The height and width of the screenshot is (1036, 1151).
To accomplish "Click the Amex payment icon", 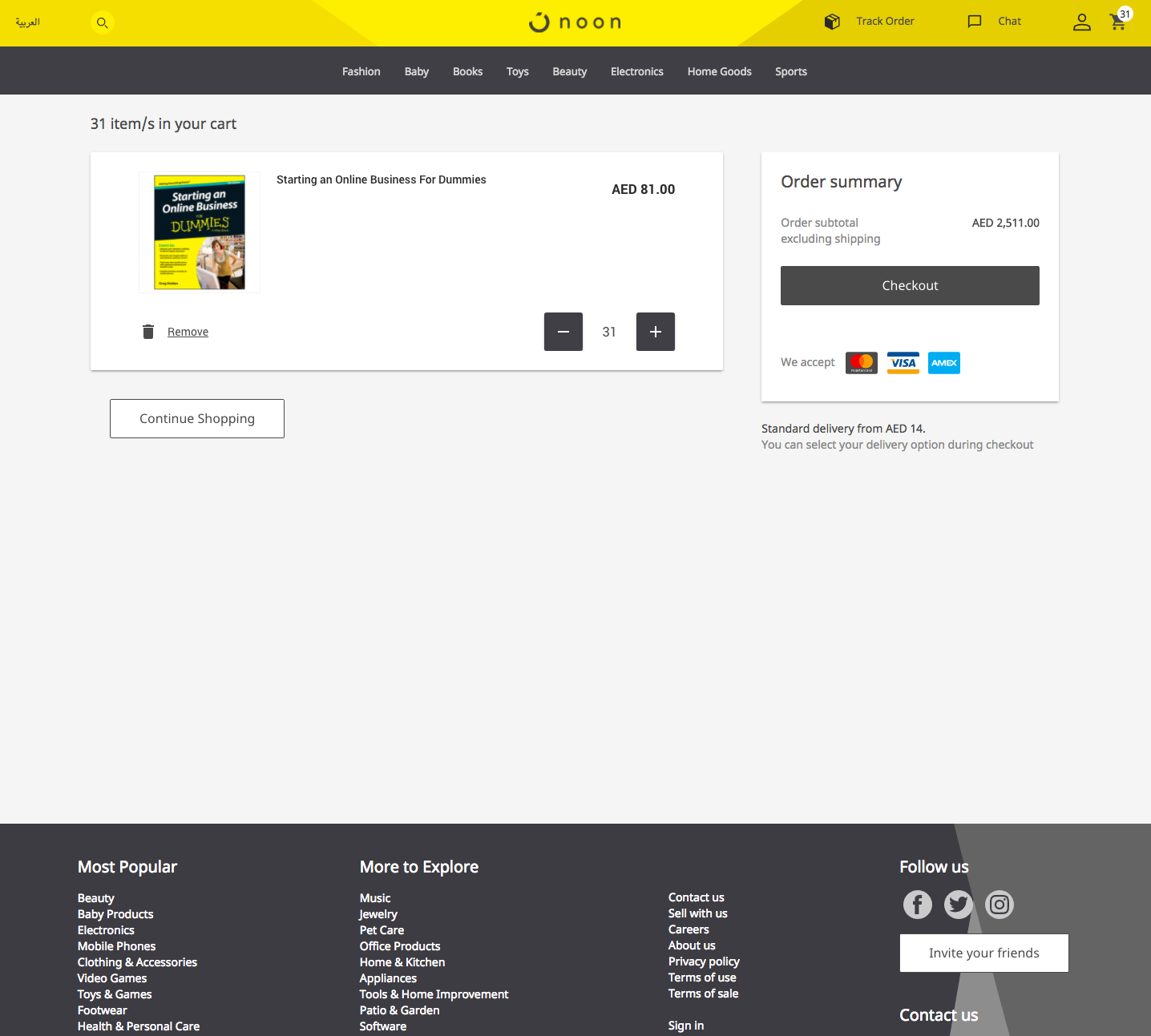I will tap(944, 363).
